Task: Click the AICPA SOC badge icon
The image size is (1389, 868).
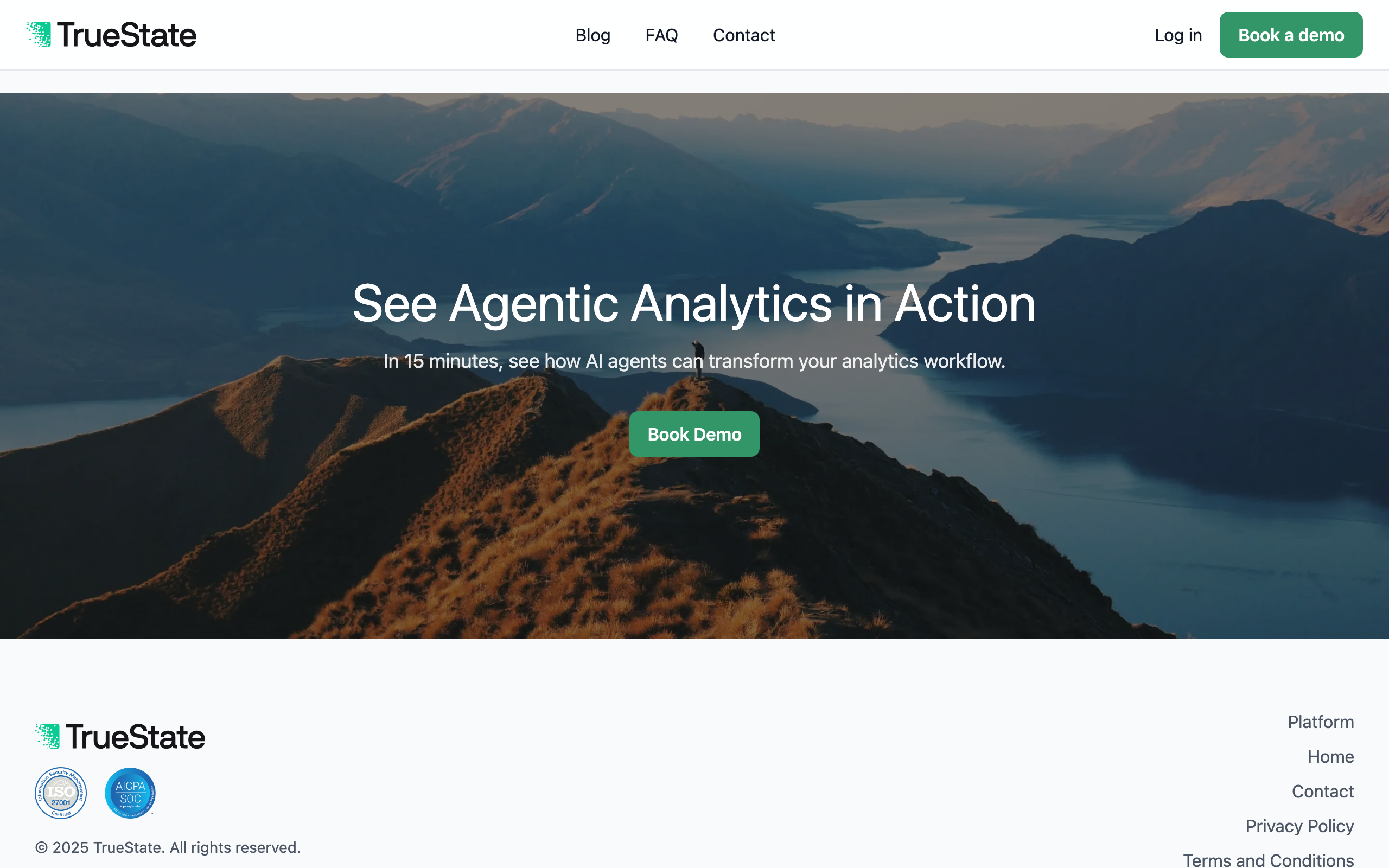Action: (x=130, y=793)
